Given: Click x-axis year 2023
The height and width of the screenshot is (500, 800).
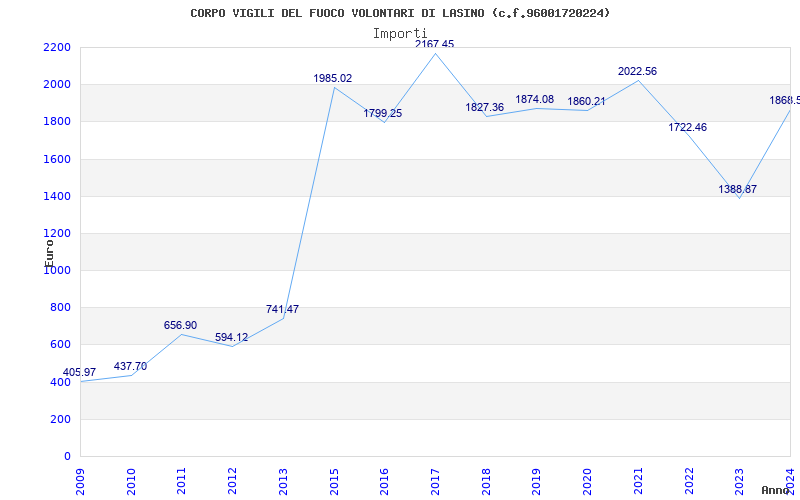Looking at the screenshot, I should (x=739, y=482).
